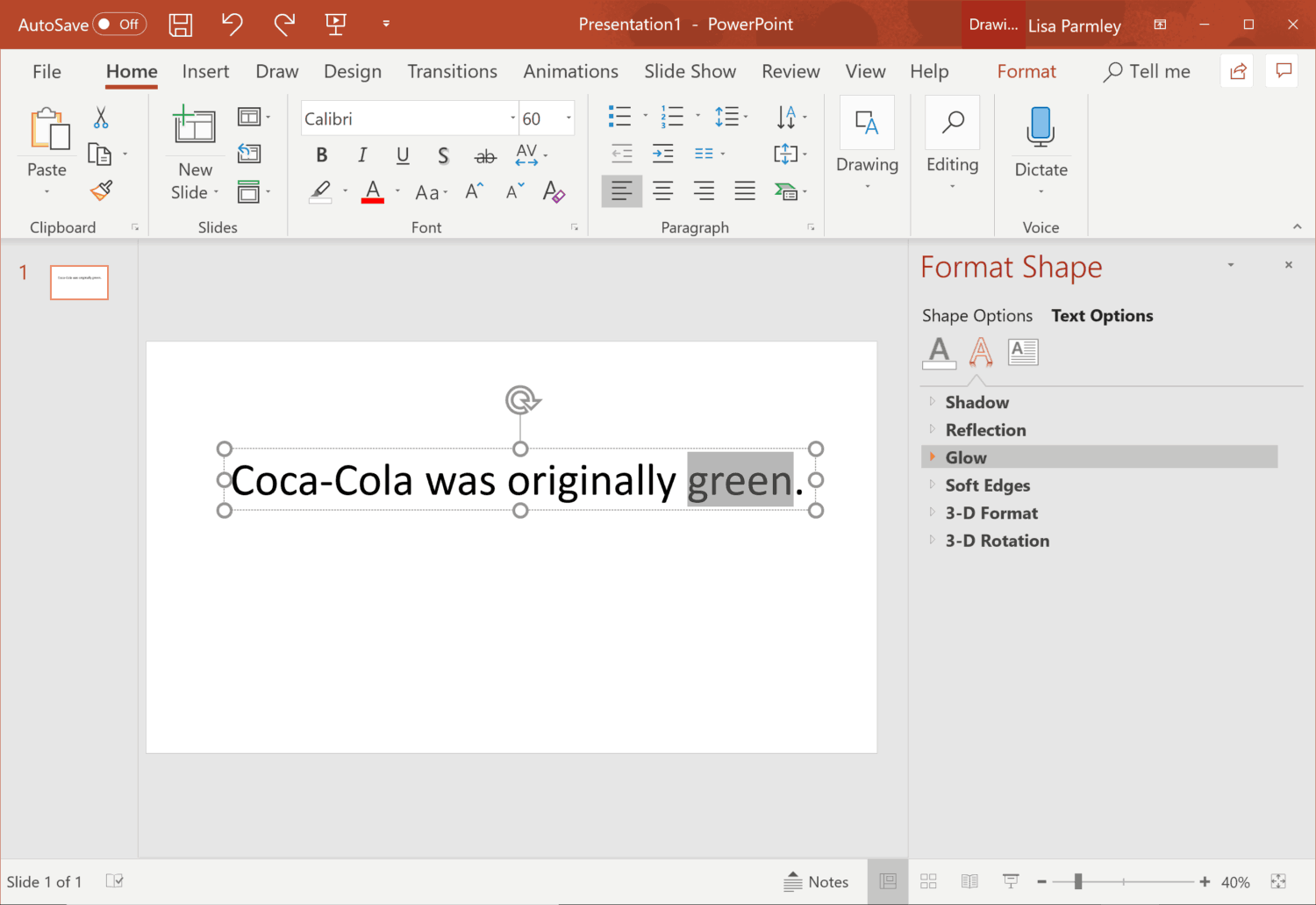Toggle the Notes pane

point(816,881)
